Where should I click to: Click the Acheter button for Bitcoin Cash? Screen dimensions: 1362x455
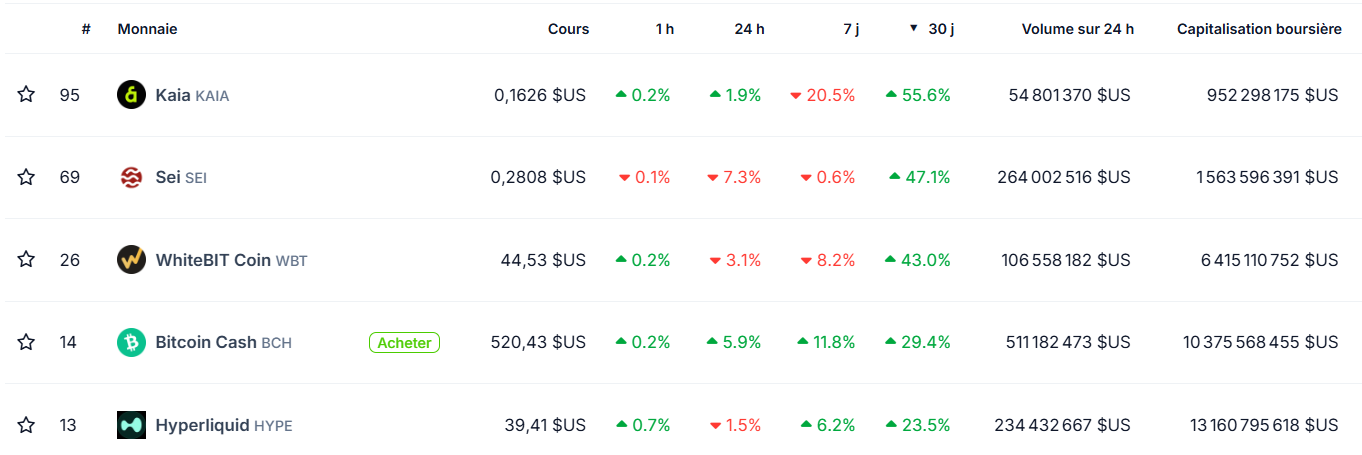404,343
